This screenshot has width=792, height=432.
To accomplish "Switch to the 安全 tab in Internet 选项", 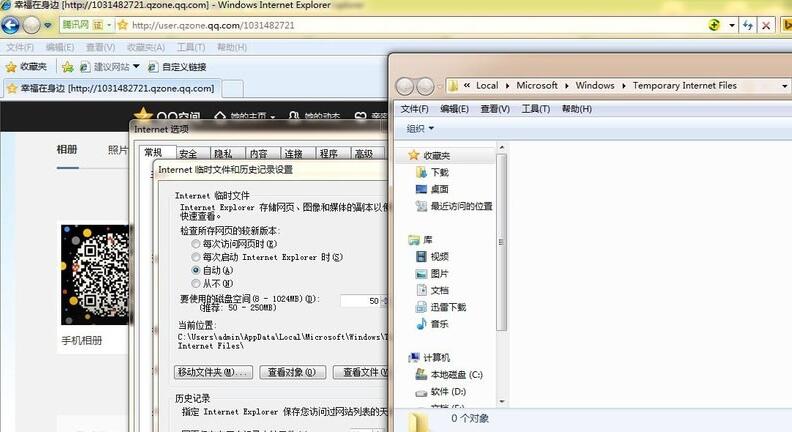I will click(x=188, y=154).
